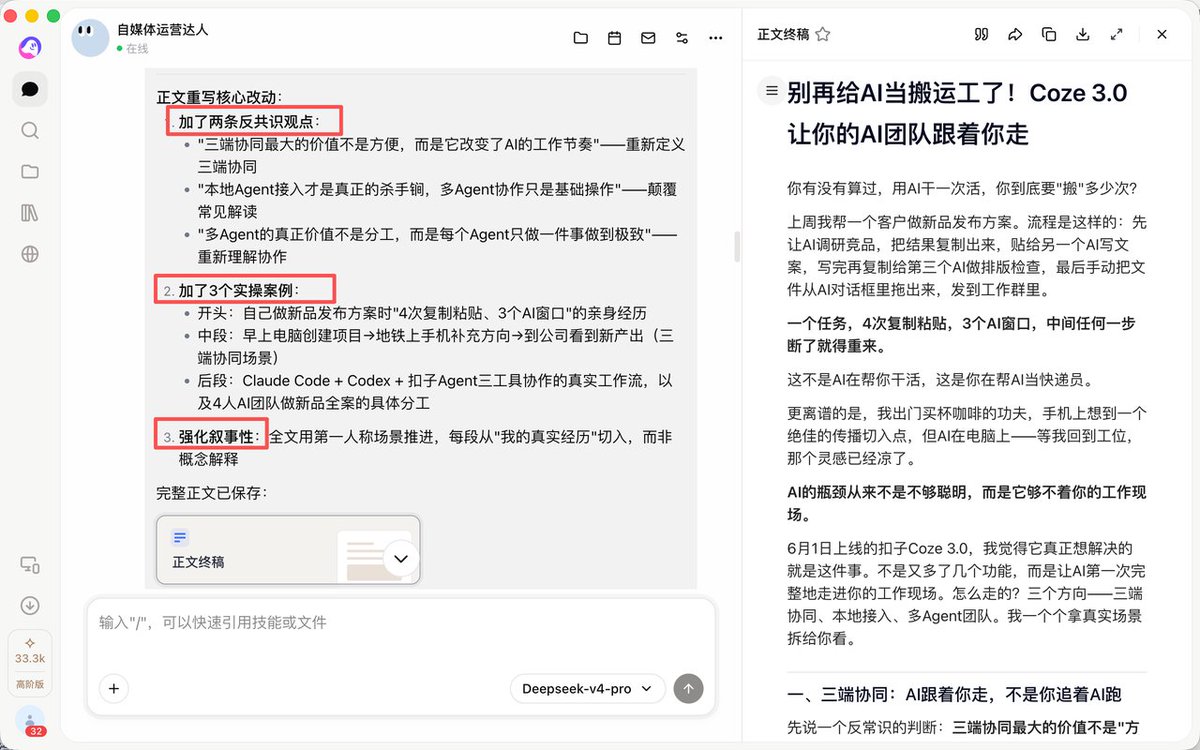
Task: Click the download circle icon in the sidebar
Action: click(30, 606)
